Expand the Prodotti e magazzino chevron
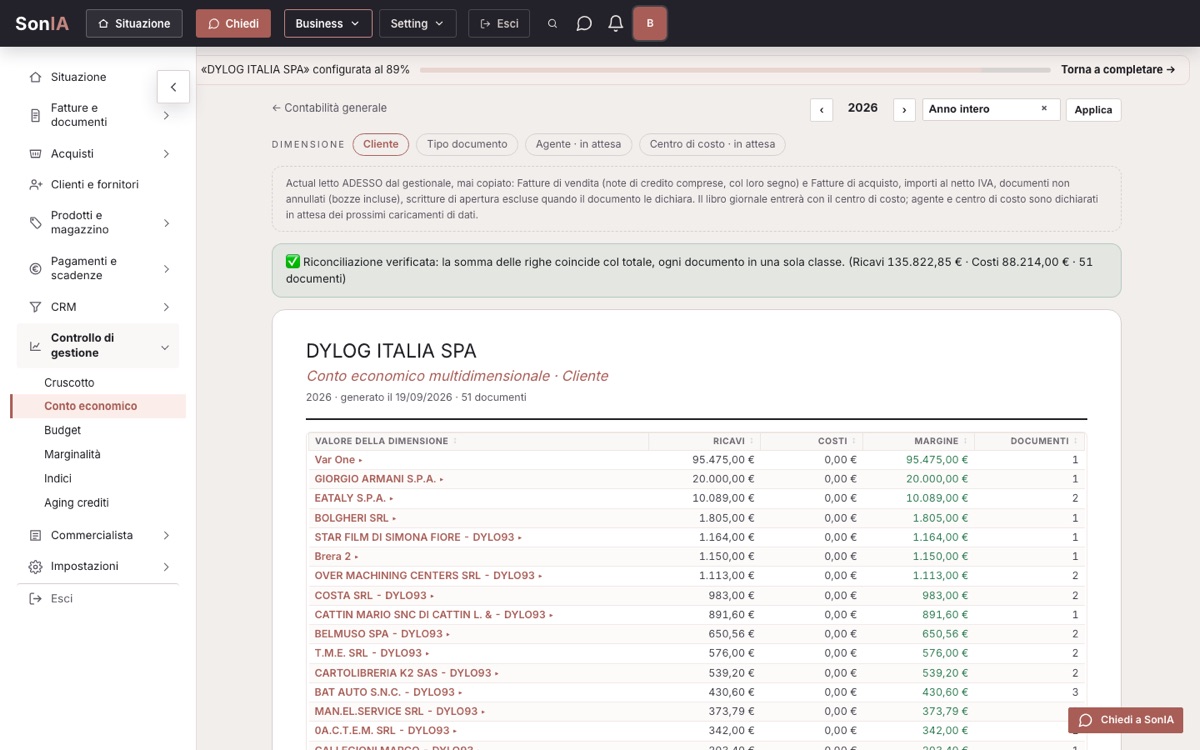Viewport: 1200px width, 750px height. pos(166,223)
